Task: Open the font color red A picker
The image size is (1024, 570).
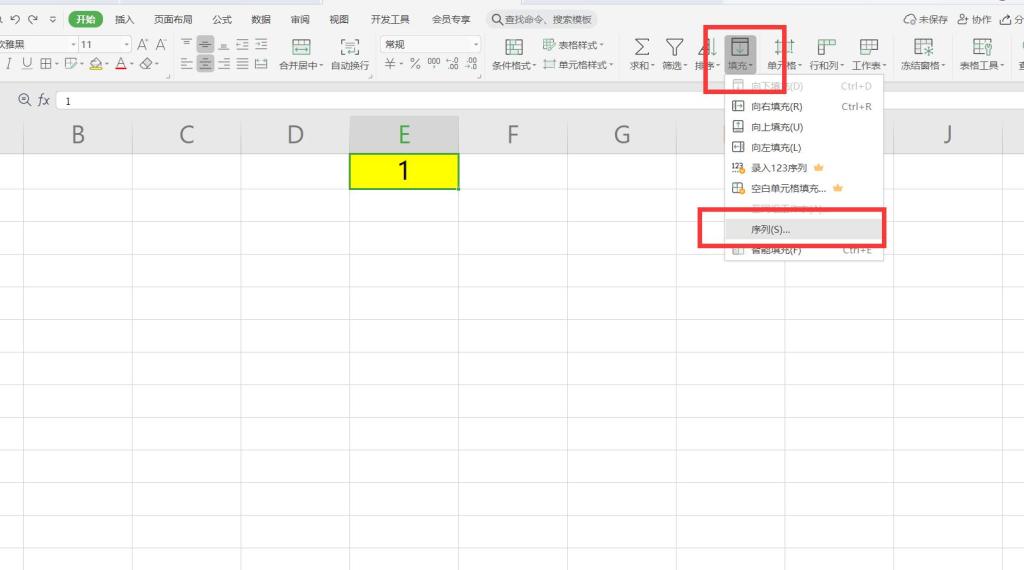Action: [120, 64]
